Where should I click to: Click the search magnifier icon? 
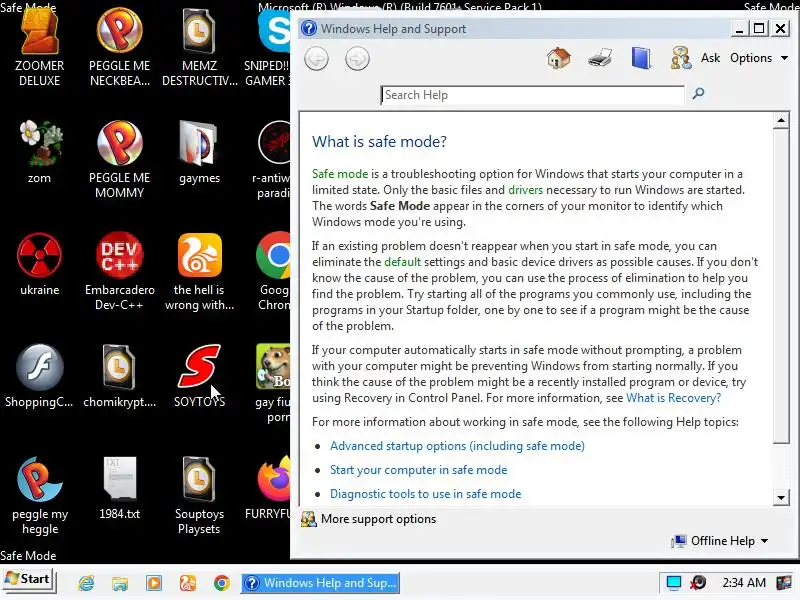(x=698, y=93)
